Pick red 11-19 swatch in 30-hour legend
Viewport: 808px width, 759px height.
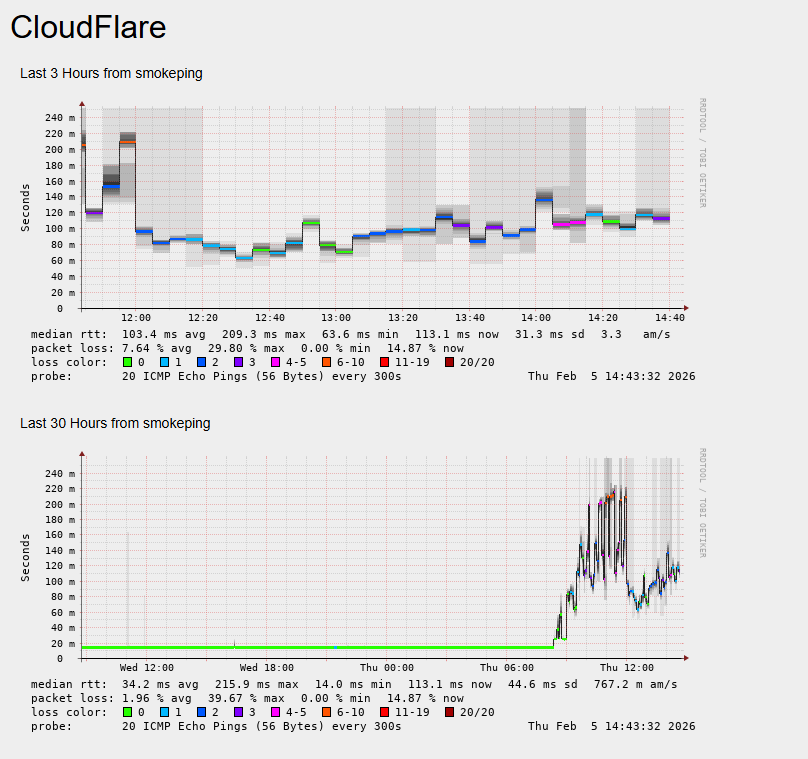point(385,712)
